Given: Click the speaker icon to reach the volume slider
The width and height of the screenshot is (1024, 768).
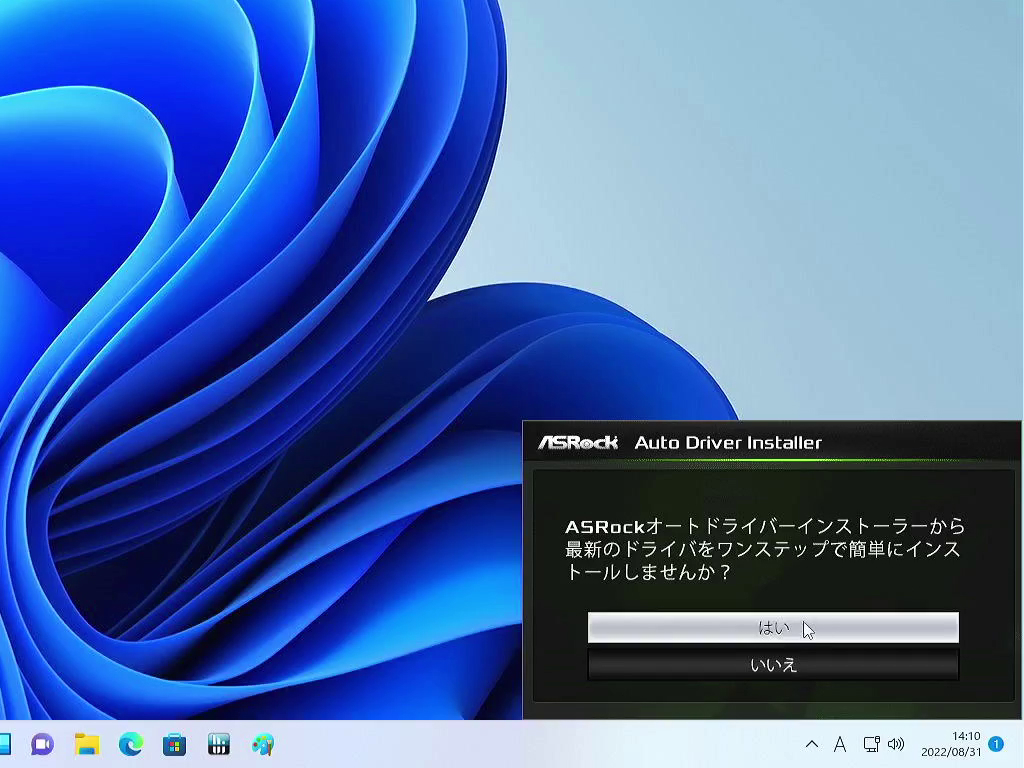Looking at the screenshot, I should pyautogui.click(x=896, y=744).
